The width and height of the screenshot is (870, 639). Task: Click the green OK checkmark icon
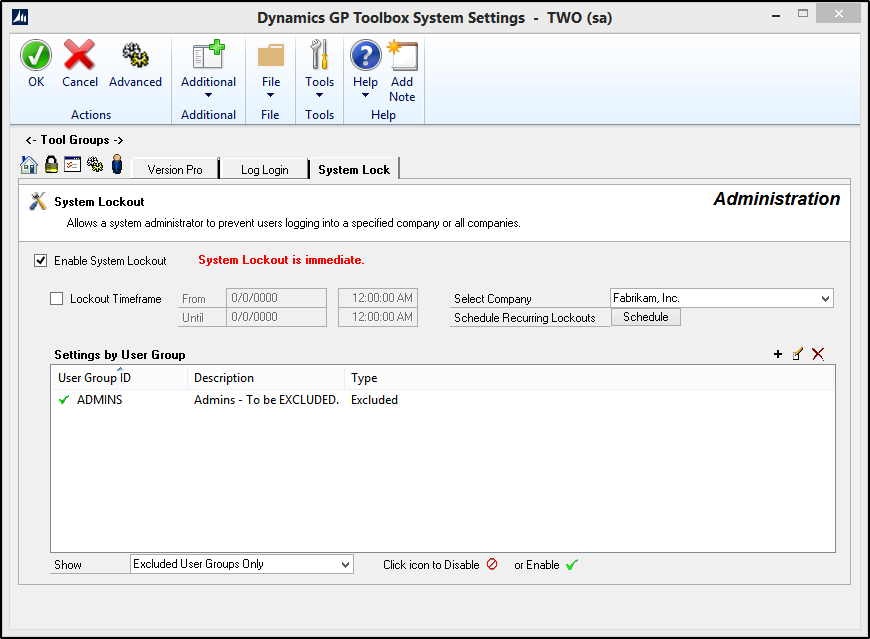point(36,55)
